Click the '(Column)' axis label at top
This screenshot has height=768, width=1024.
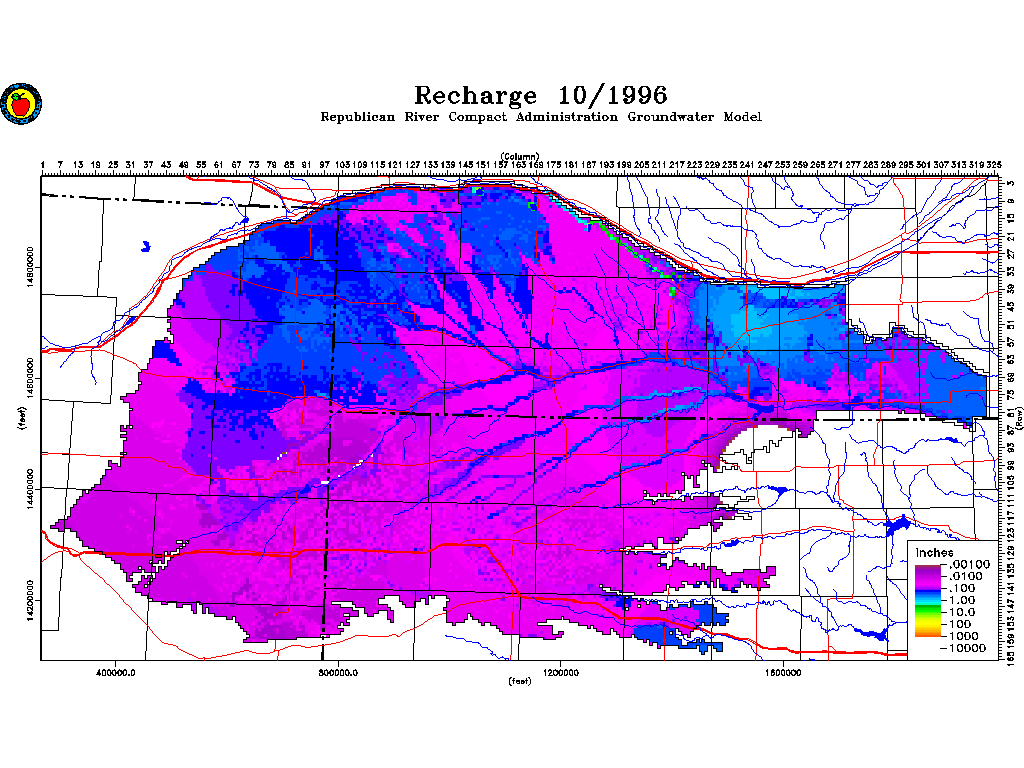(x=520, y=156)
